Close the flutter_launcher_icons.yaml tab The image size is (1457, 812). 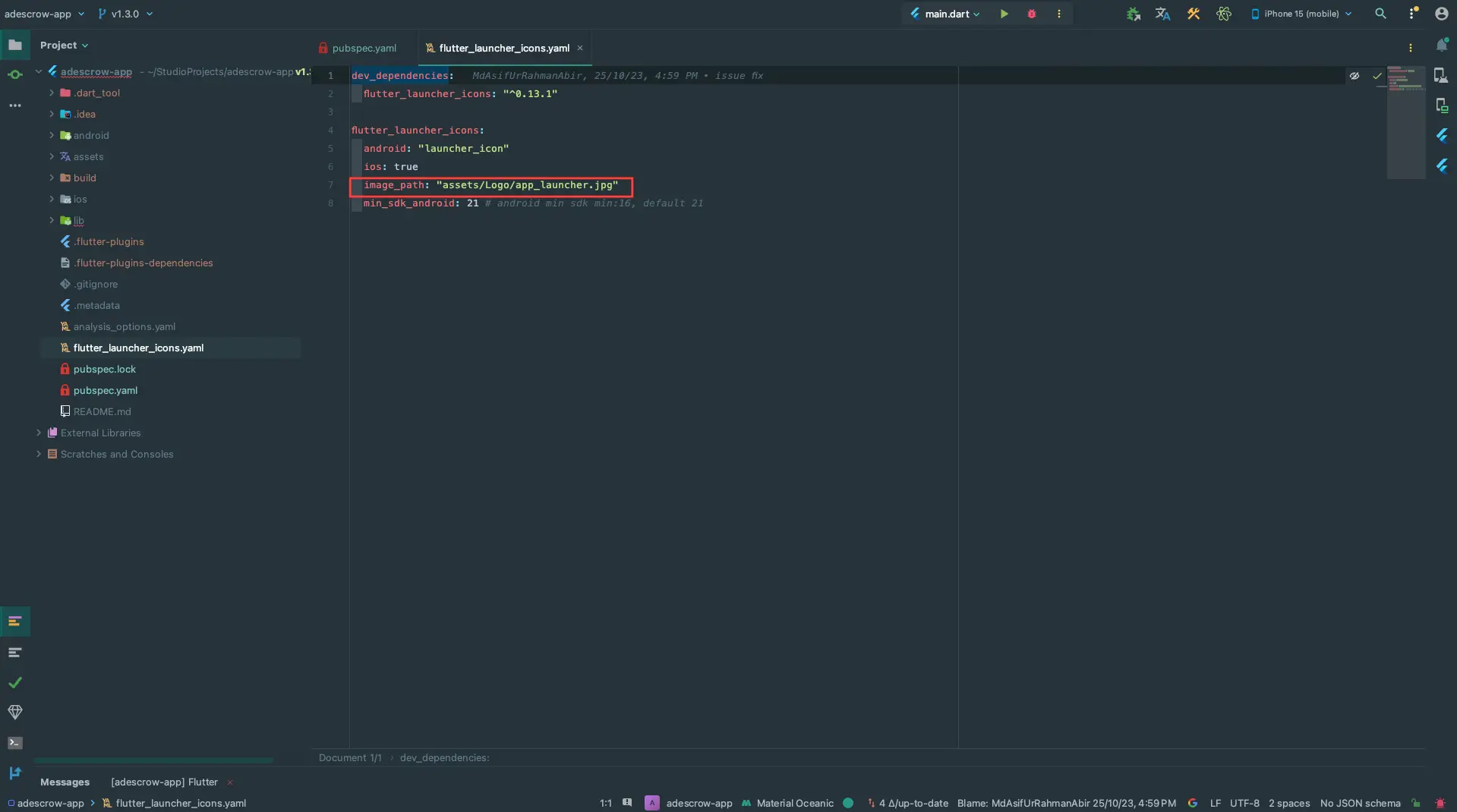point(580,48)
